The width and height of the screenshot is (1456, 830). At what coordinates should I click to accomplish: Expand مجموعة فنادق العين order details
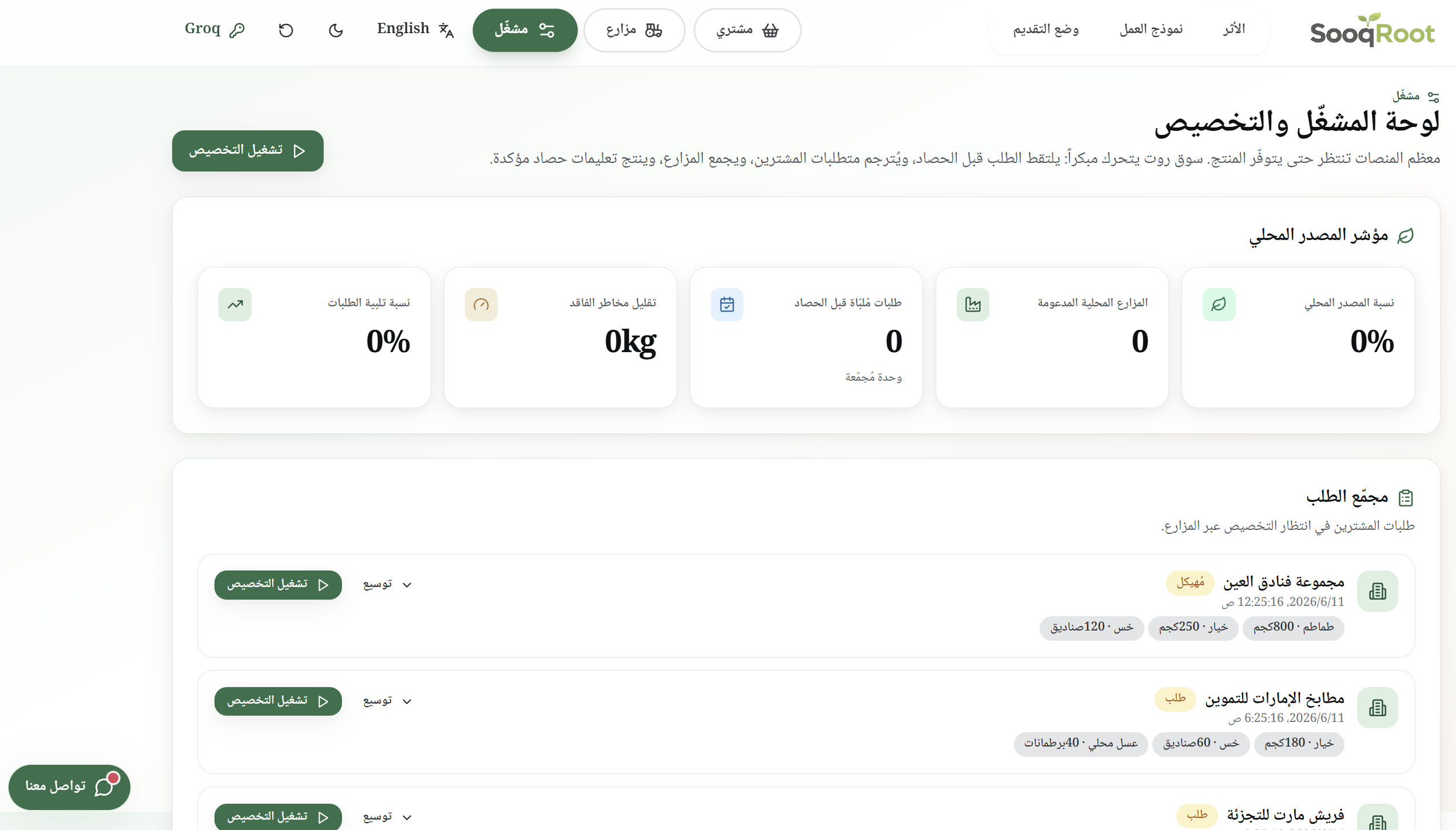click(387, 584)
